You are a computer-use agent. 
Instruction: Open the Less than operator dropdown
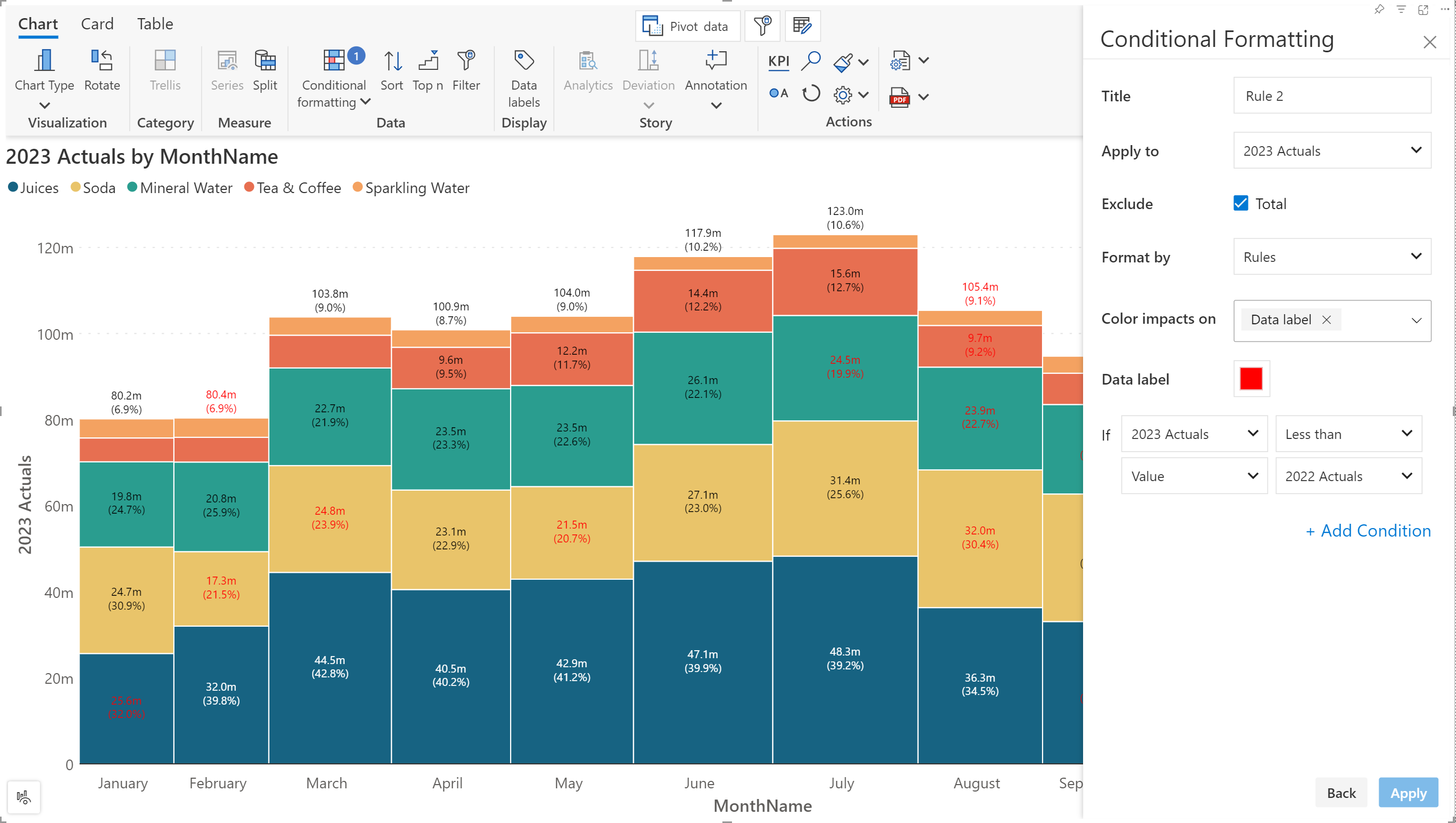pyautogui.click(x=1348, y=434)
